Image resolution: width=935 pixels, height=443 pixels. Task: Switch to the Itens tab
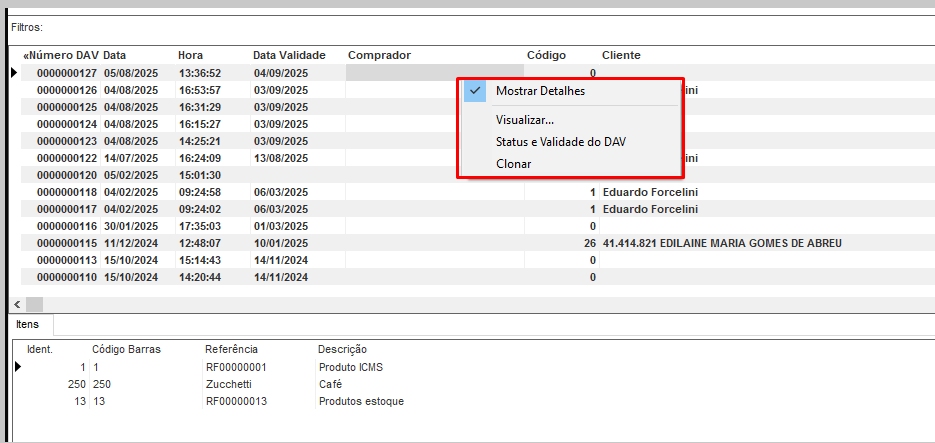(x=28, y=325)
